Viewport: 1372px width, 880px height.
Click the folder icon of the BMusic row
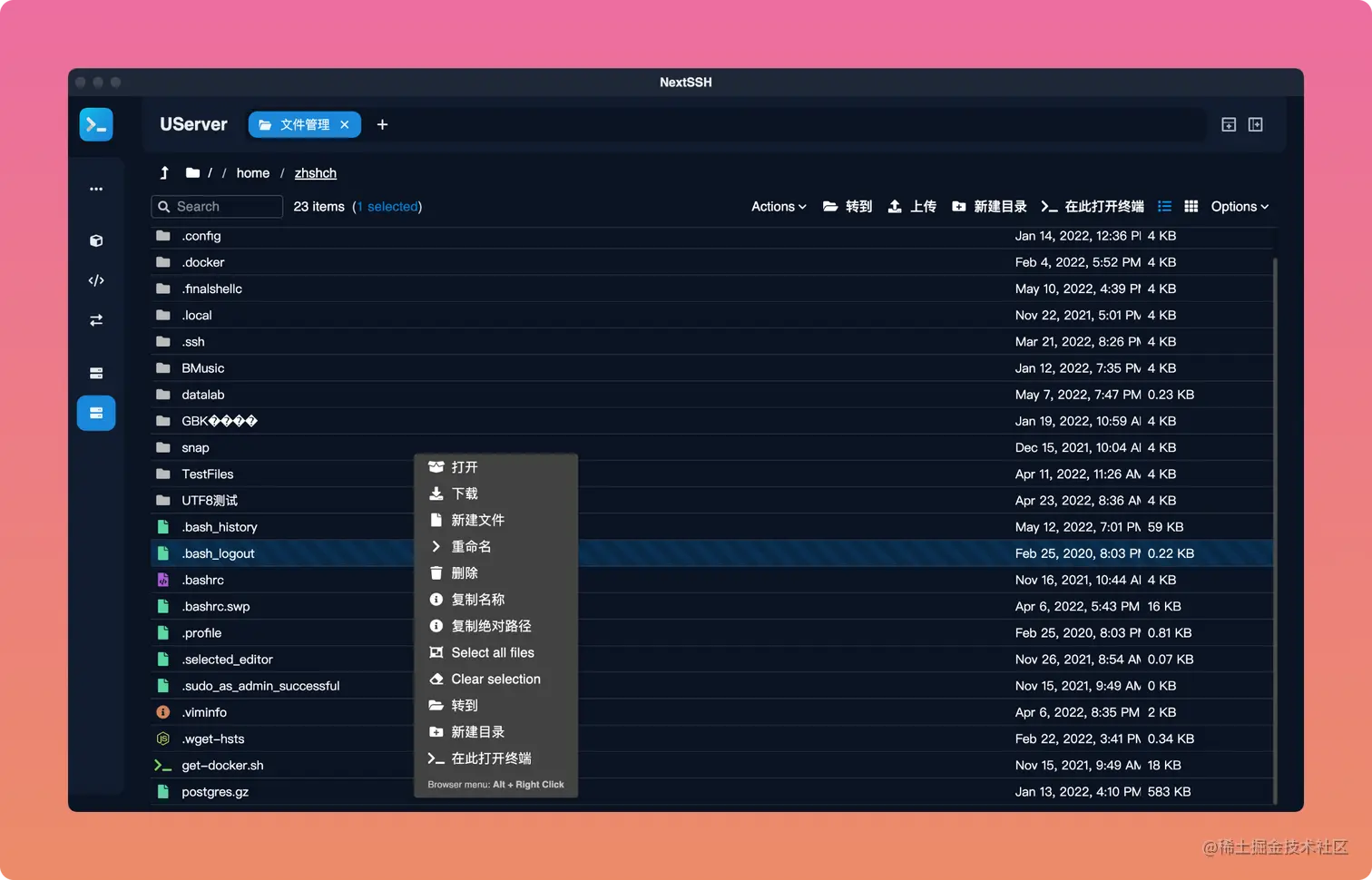163,368
